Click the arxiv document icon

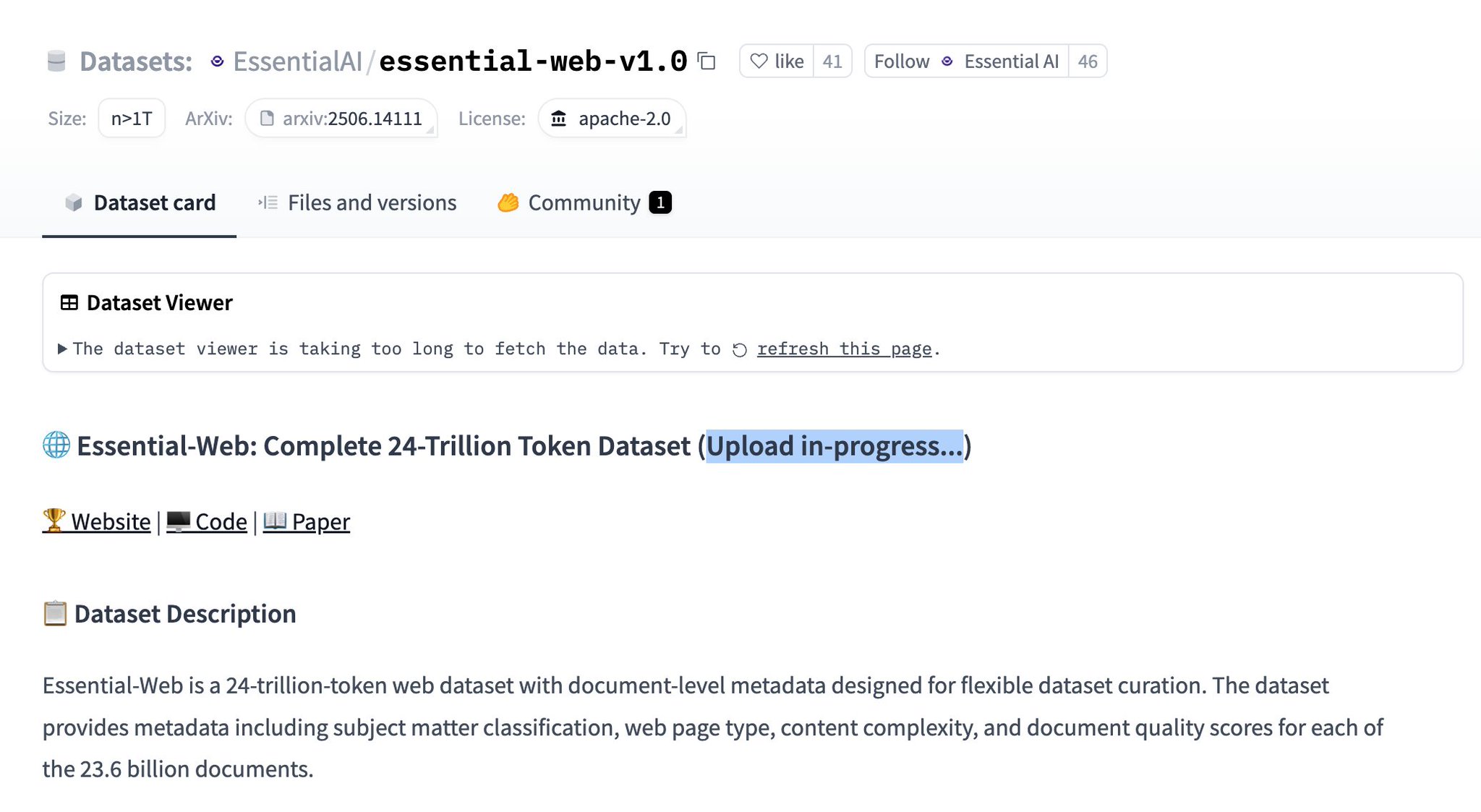tap(267, 119)
